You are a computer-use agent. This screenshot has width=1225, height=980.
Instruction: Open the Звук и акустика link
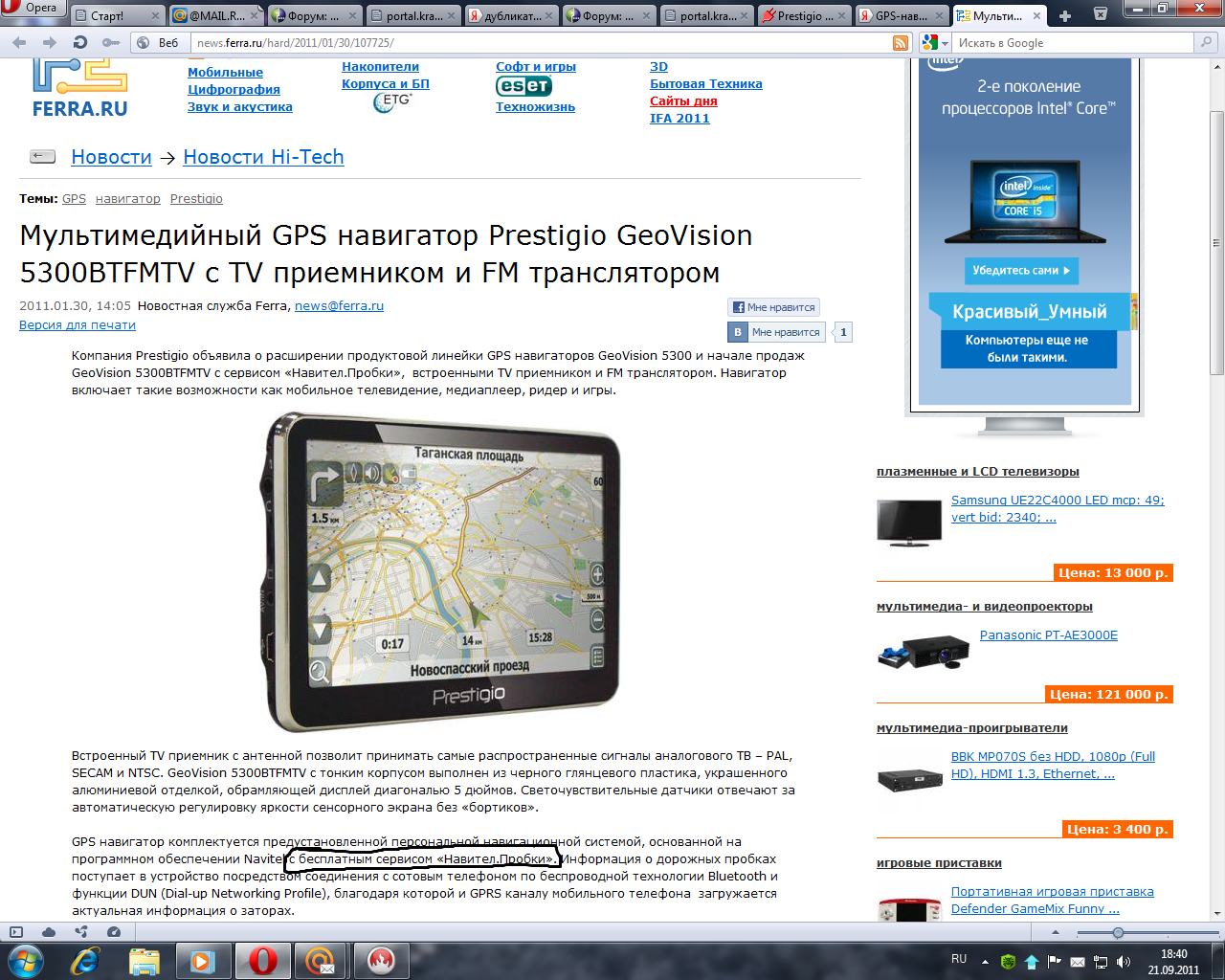tap(240, 107)
